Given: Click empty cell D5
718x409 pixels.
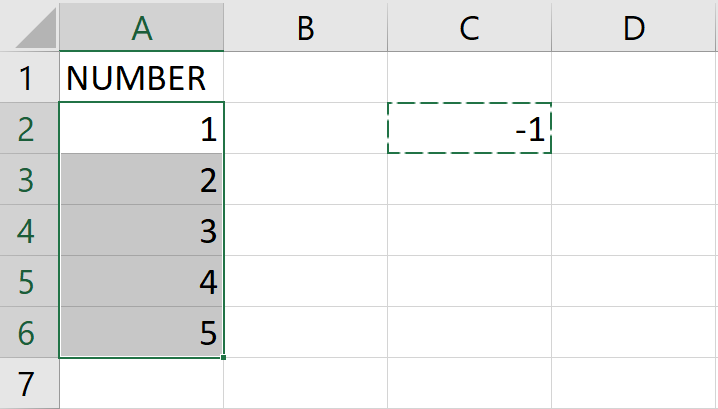Looking at the screenshot, I should point(634,281).
